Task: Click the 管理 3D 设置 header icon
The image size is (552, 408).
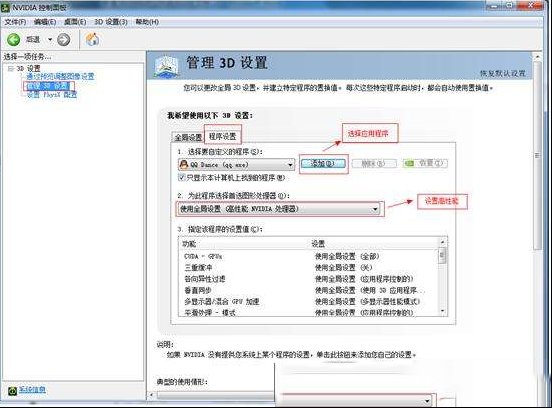Action: tap(167, 66)
